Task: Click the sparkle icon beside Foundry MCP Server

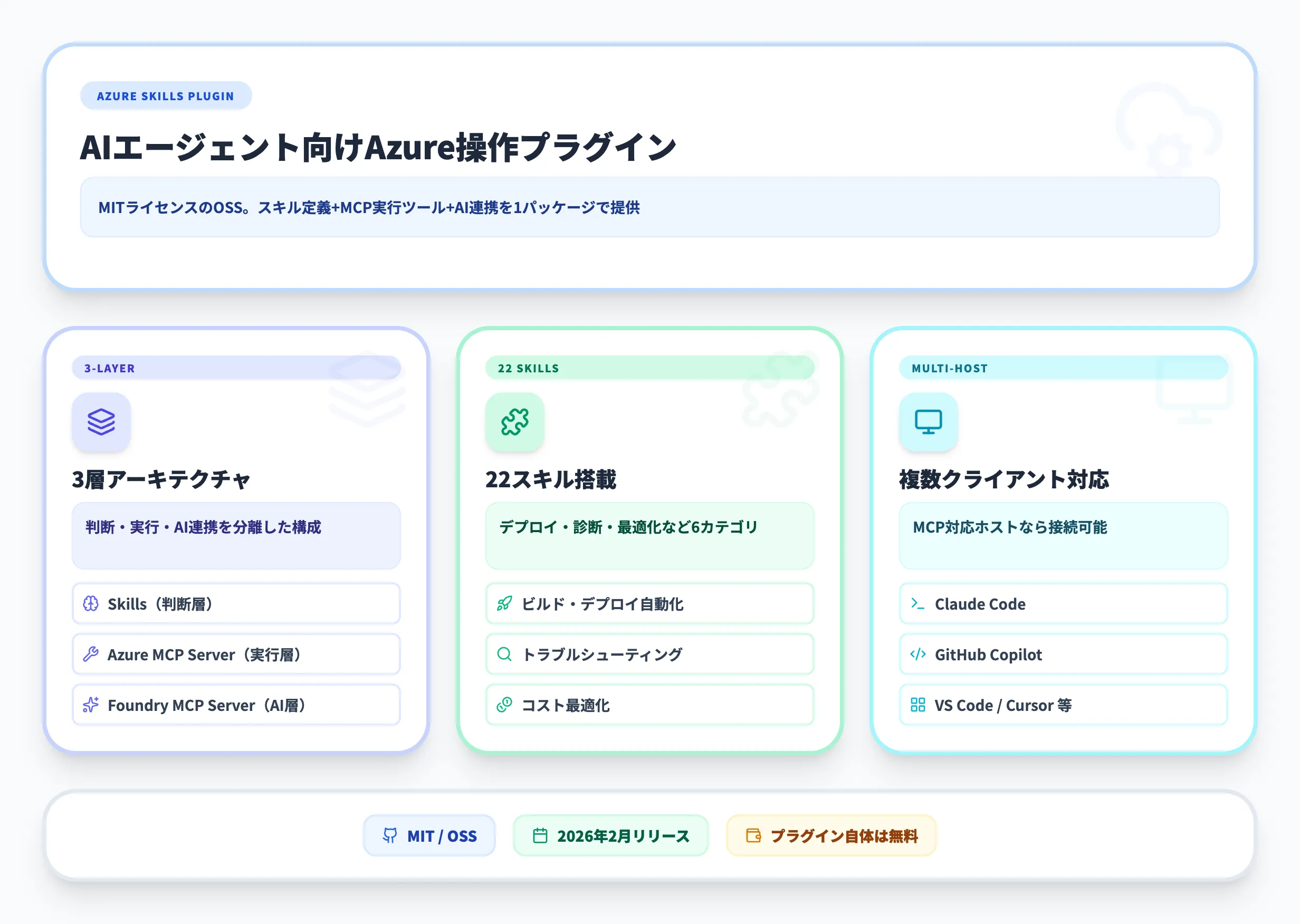Action: 91,705
